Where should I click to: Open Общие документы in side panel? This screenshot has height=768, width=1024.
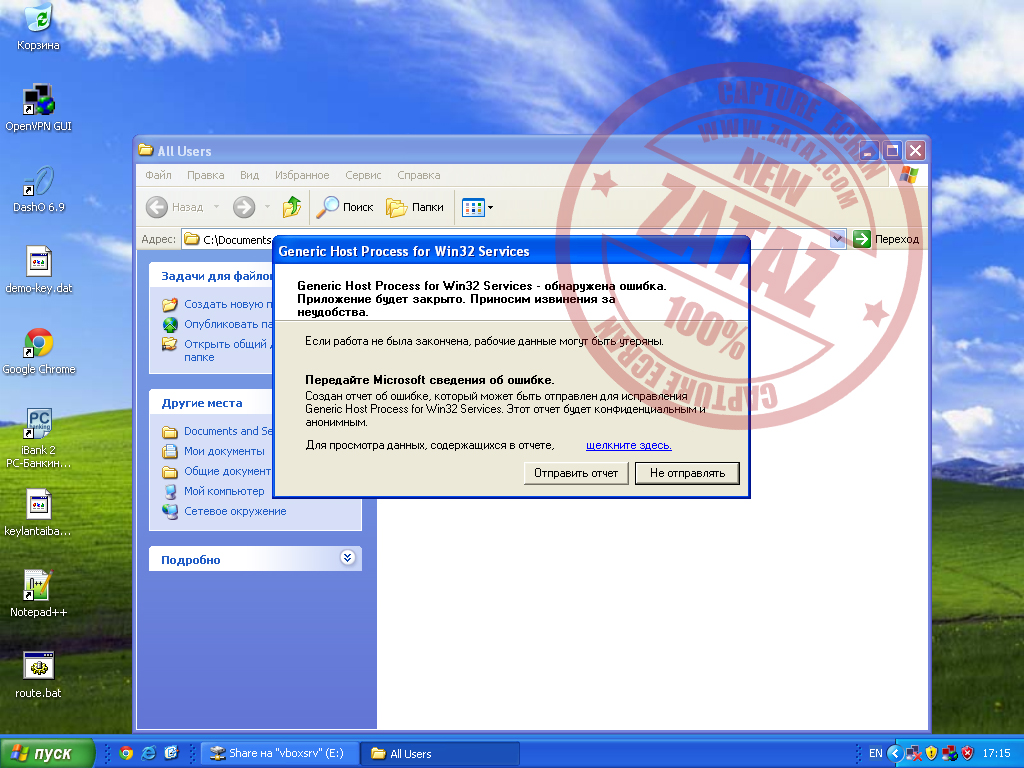218,472
